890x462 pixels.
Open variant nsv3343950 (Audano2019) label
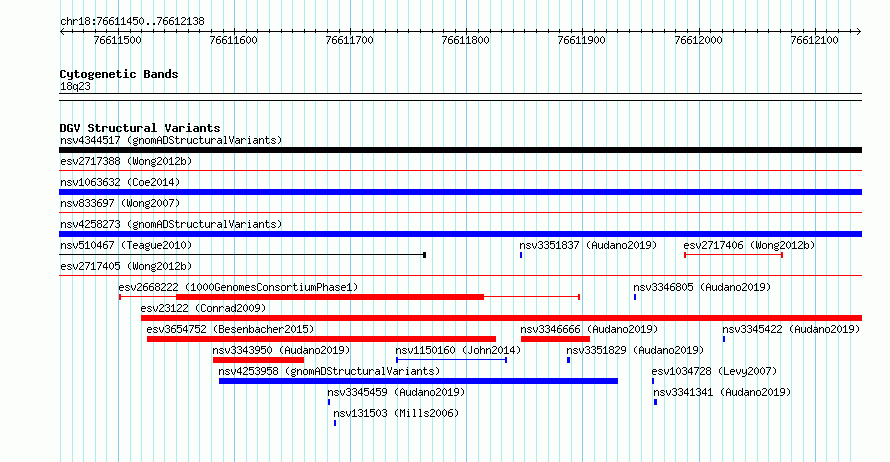[x=282, y=350]
